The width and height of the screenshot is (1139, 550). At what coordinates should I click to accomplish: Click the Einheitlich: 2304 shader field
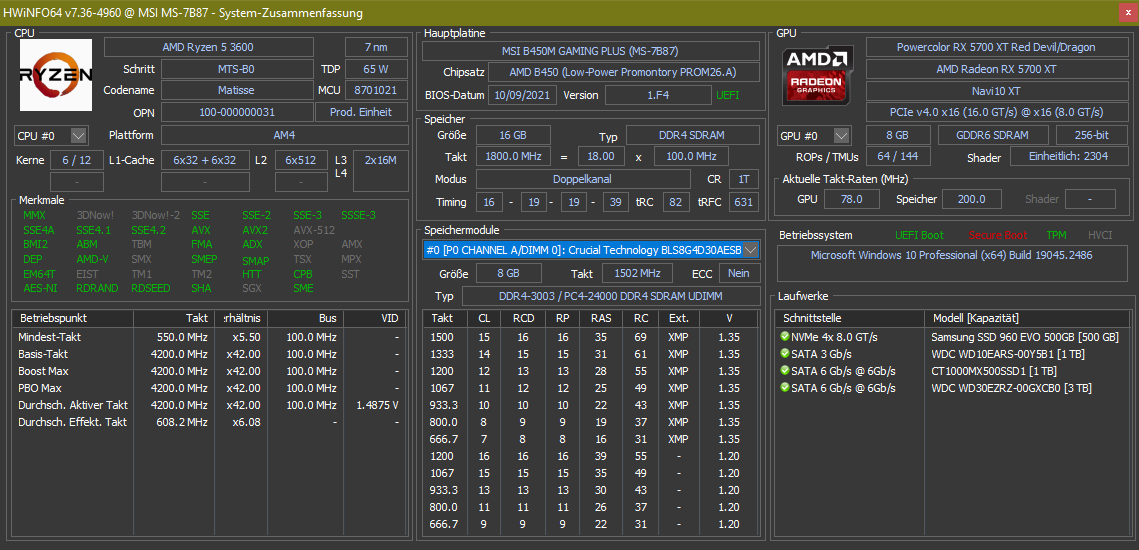point(1067,157)
